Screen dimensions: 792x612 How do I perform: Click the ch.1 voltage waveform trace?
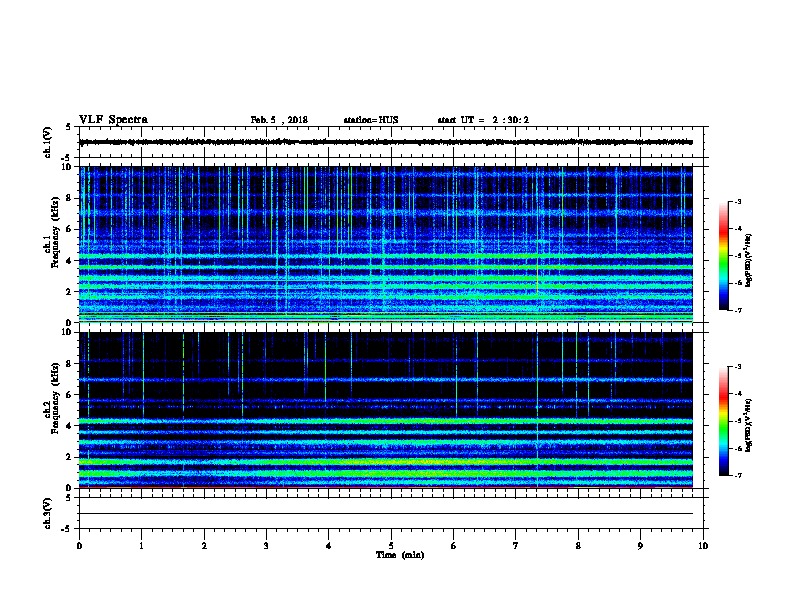[386, 142]
